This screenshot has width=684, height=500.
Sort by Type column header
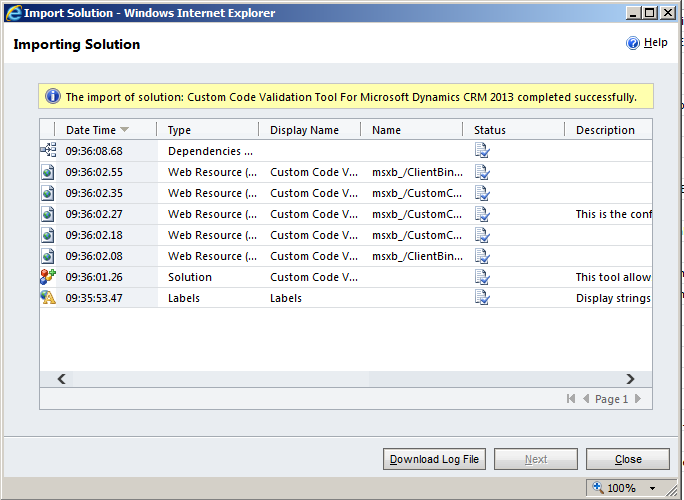point(207,130)
